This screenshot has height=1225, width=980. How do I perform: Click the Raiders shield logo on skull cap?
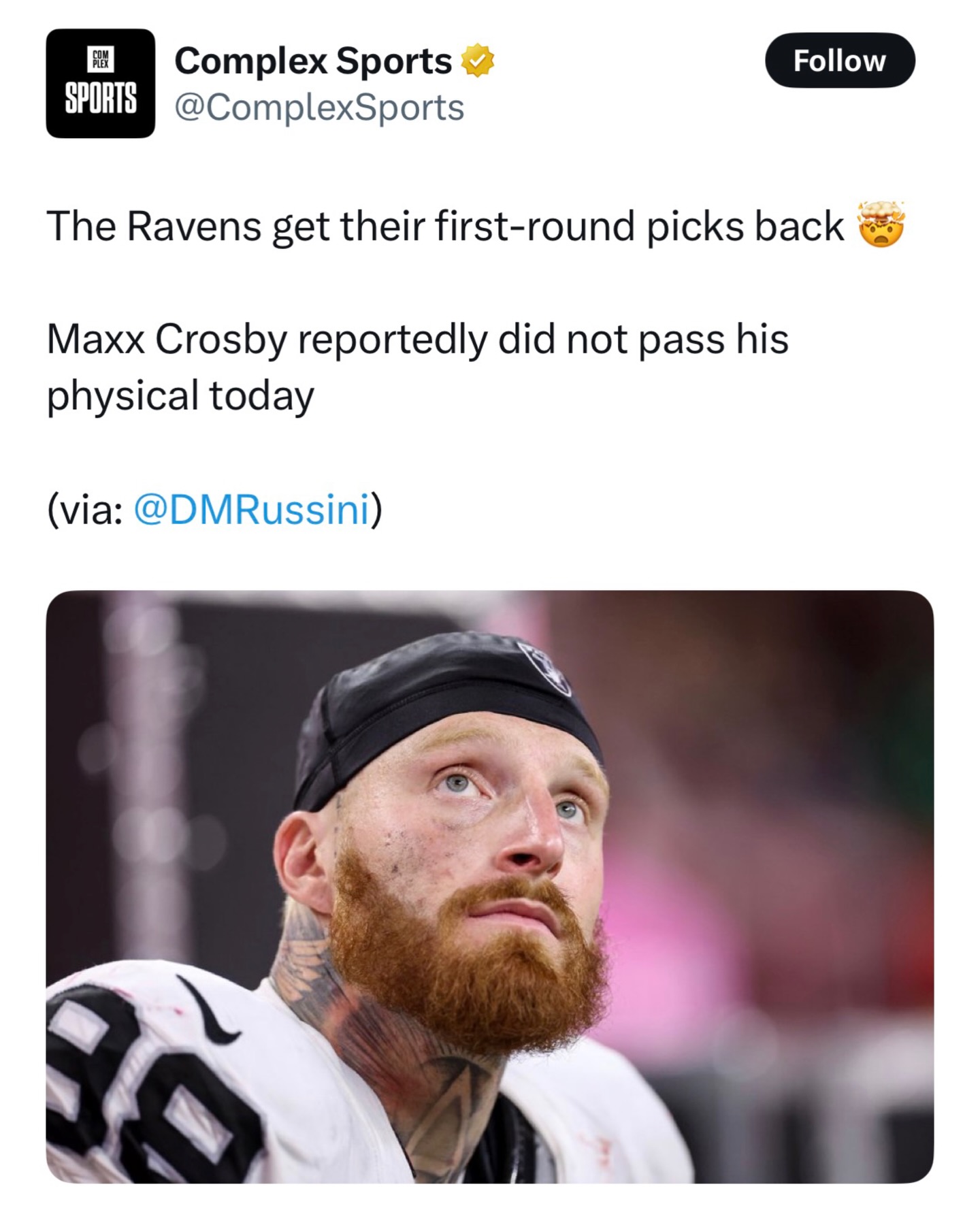click(x=544, y=667)
